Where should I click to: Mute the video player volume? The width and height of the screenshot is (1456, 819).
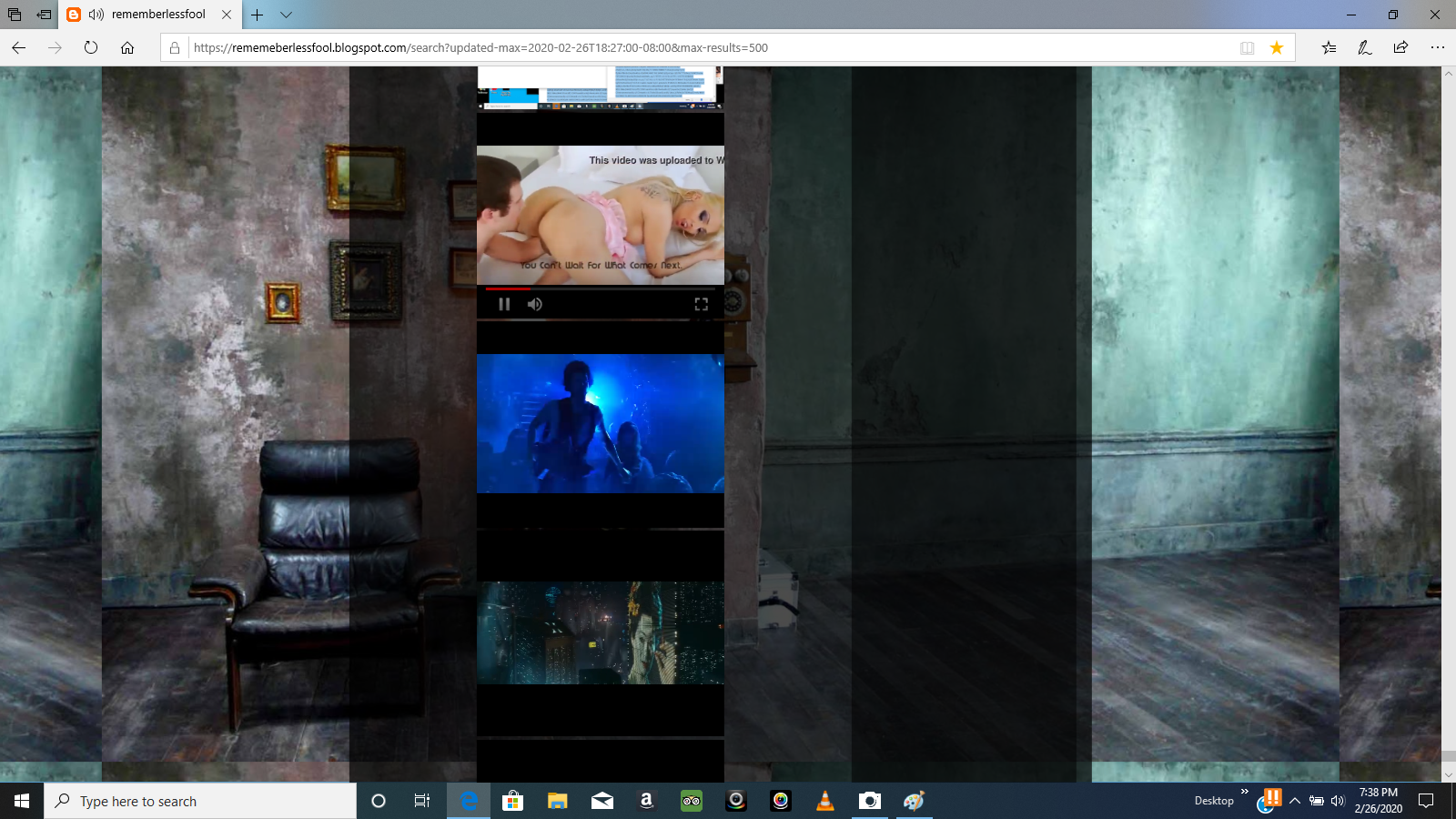pyautogui.click(x=535, y=304)
